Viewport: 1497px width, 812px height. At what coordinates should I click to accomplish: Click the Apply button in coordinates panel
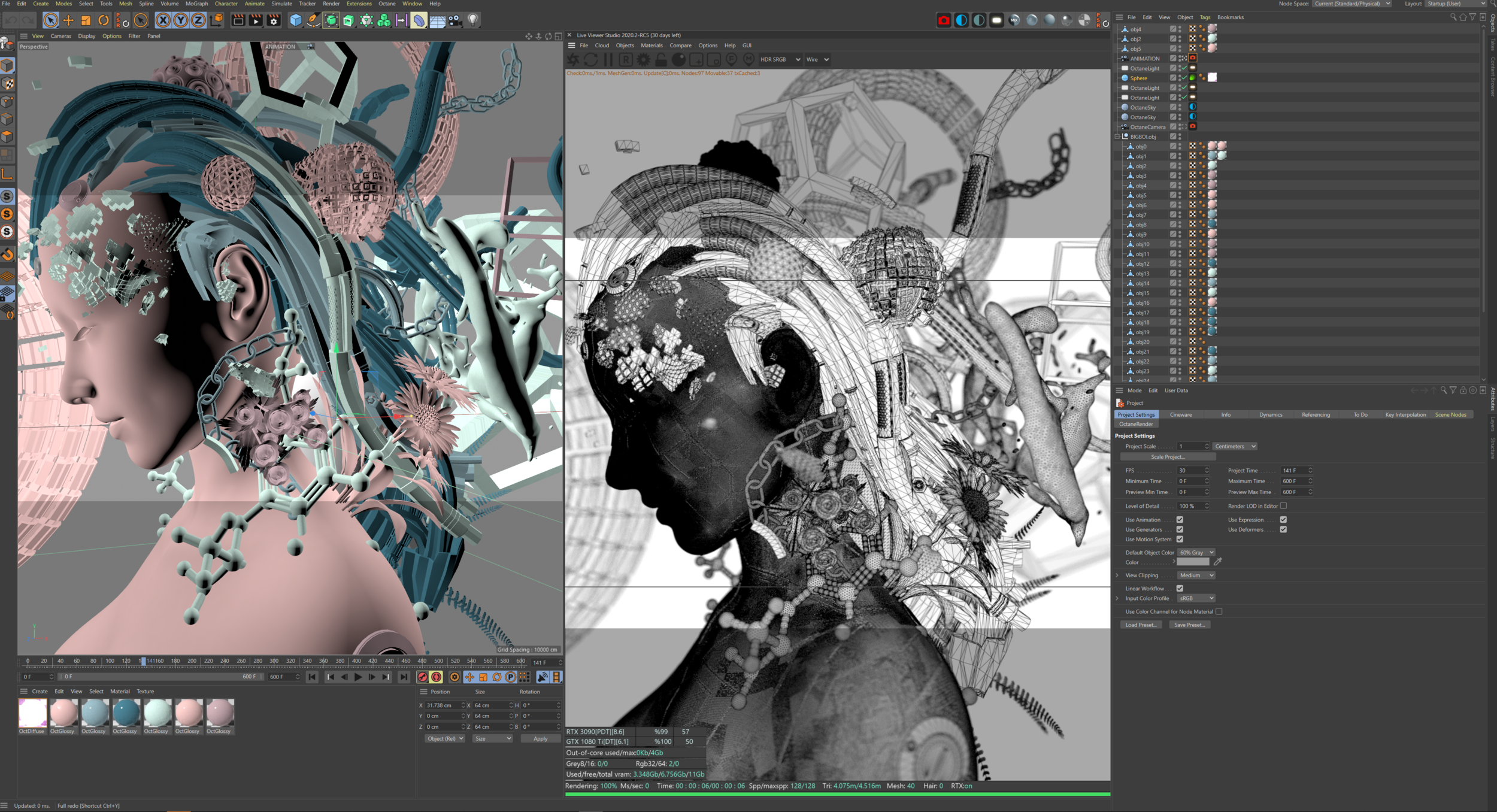pos(540,738)
